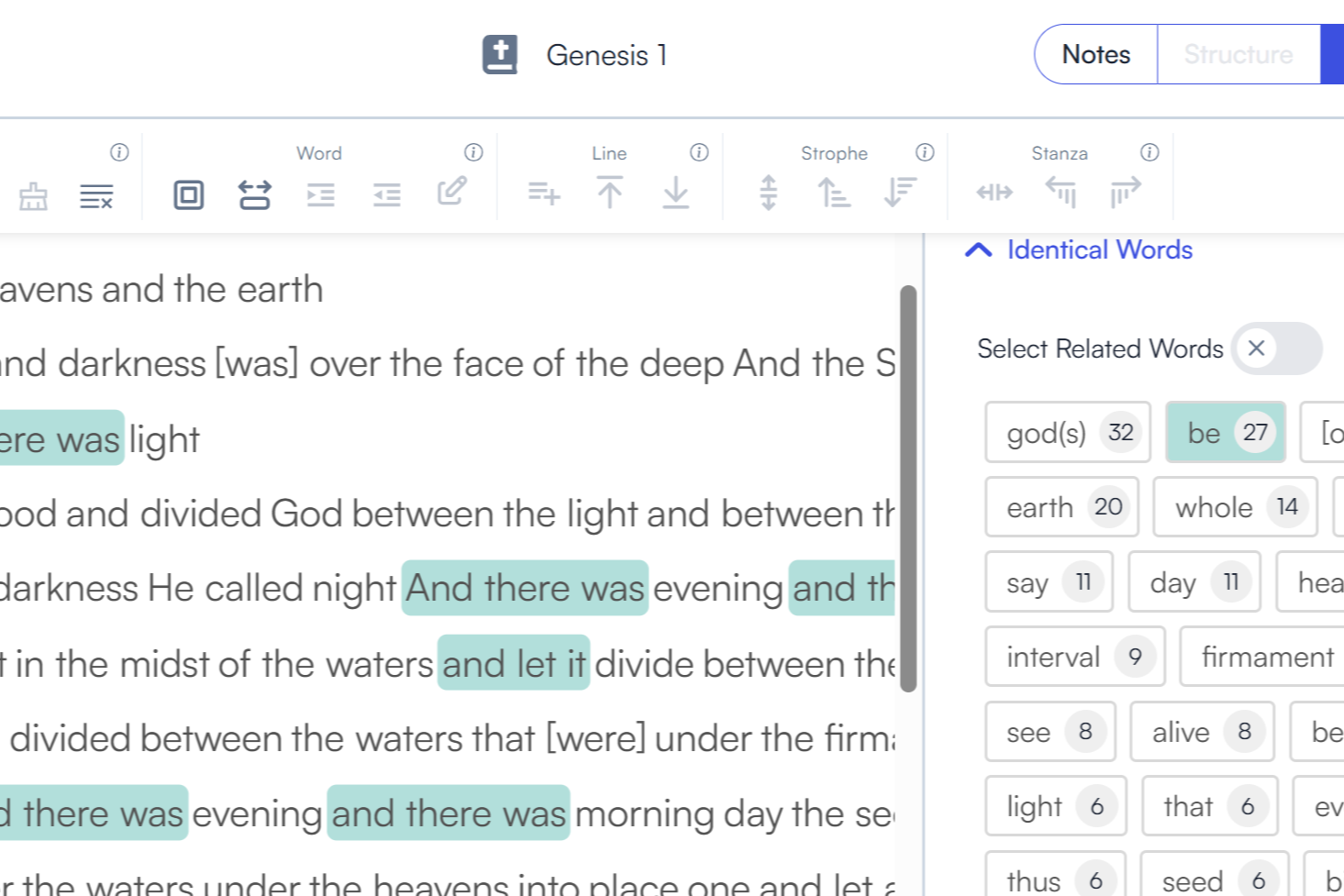Open the word edit pencil tool
Image resolution: width=1344 pixels, height=896 pixels.
(x=451, y=194)
